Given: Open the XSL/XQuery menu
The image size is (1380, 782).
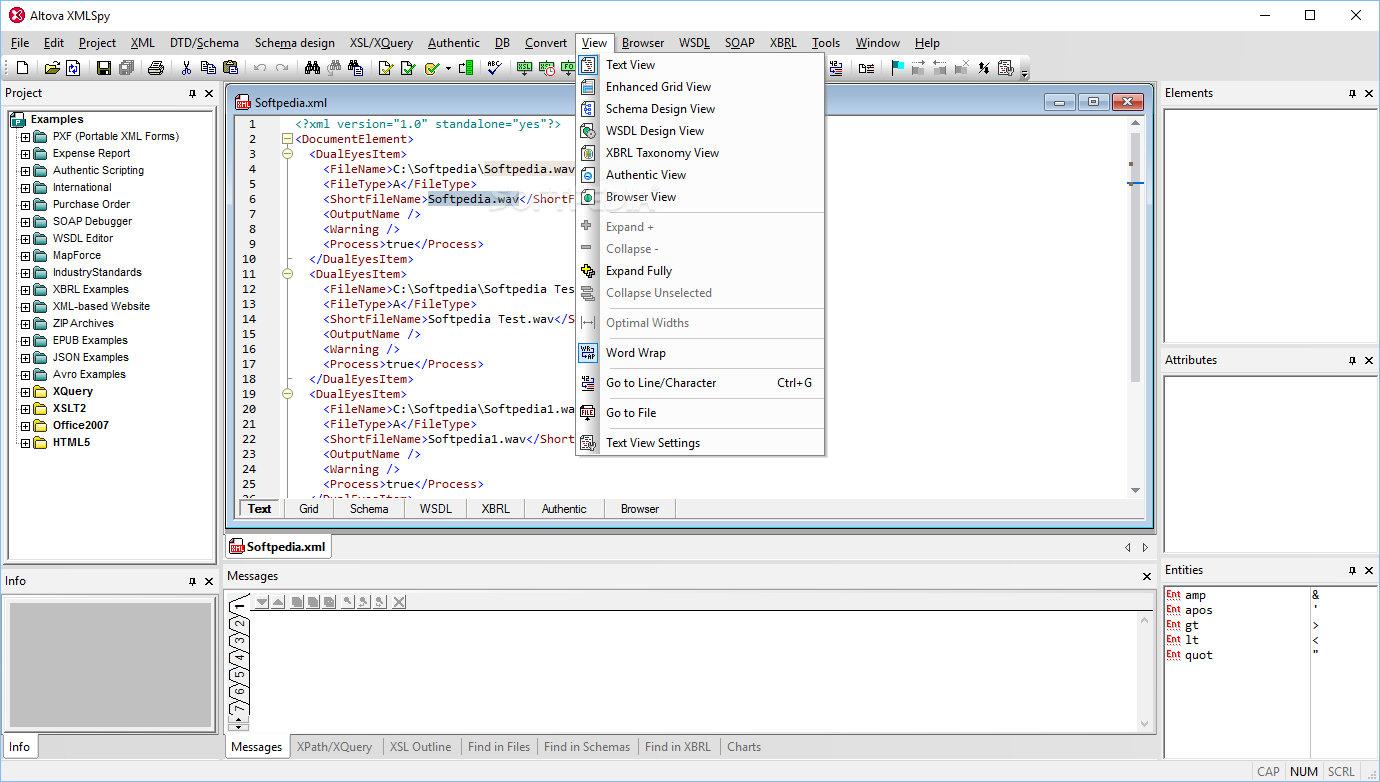Looking at the screenshot, I should pyautogui.click(x=381, y=43).
